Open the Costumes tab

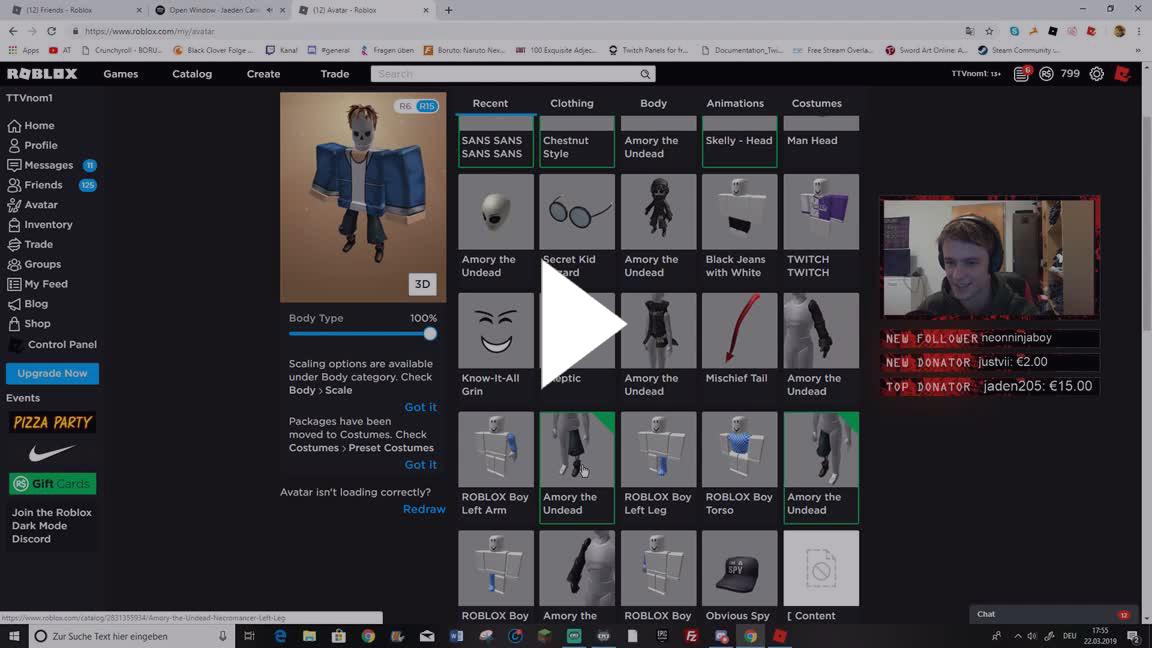[x=816, y=104]
